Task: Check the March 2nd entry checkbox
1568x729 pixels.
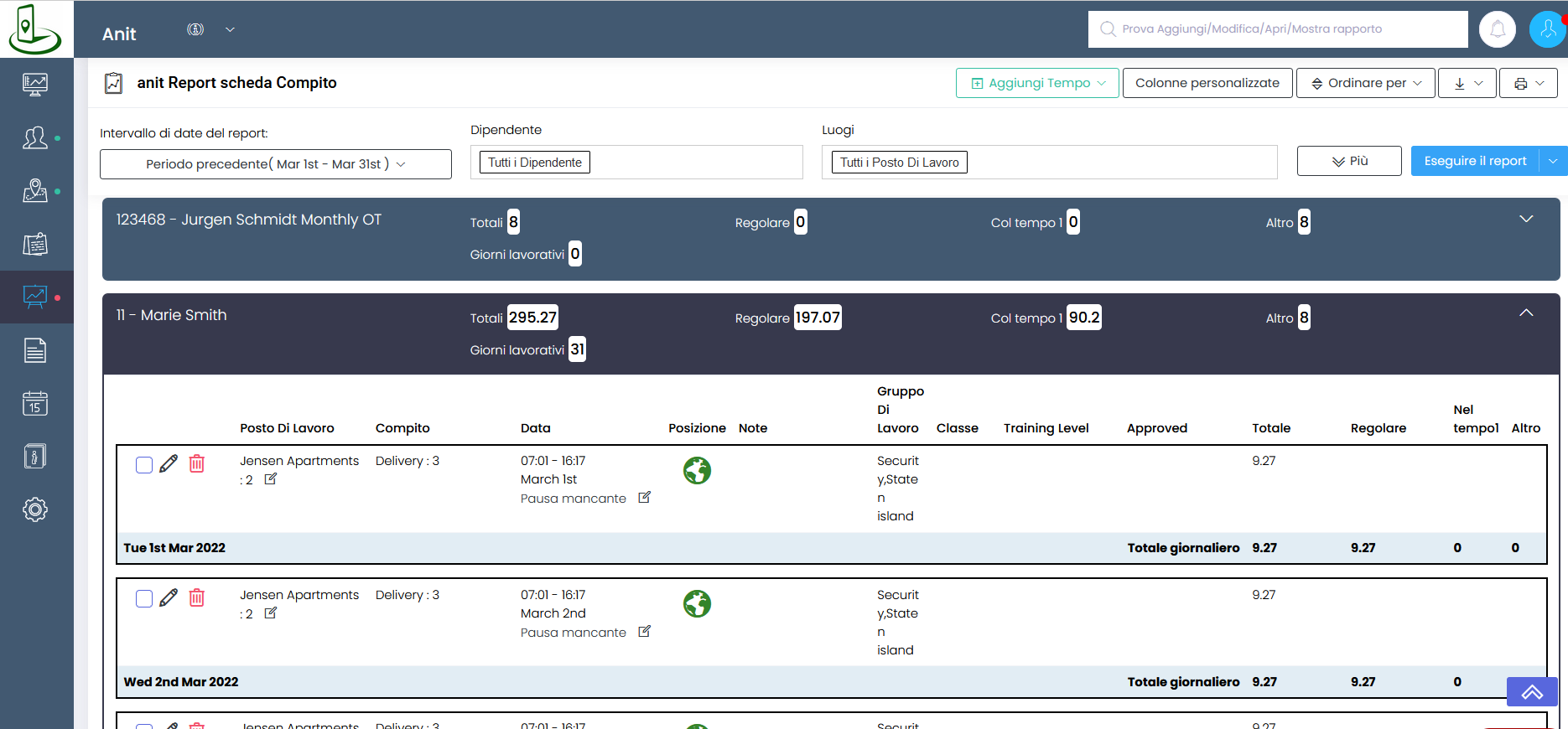Action: (x=144, y=599)
